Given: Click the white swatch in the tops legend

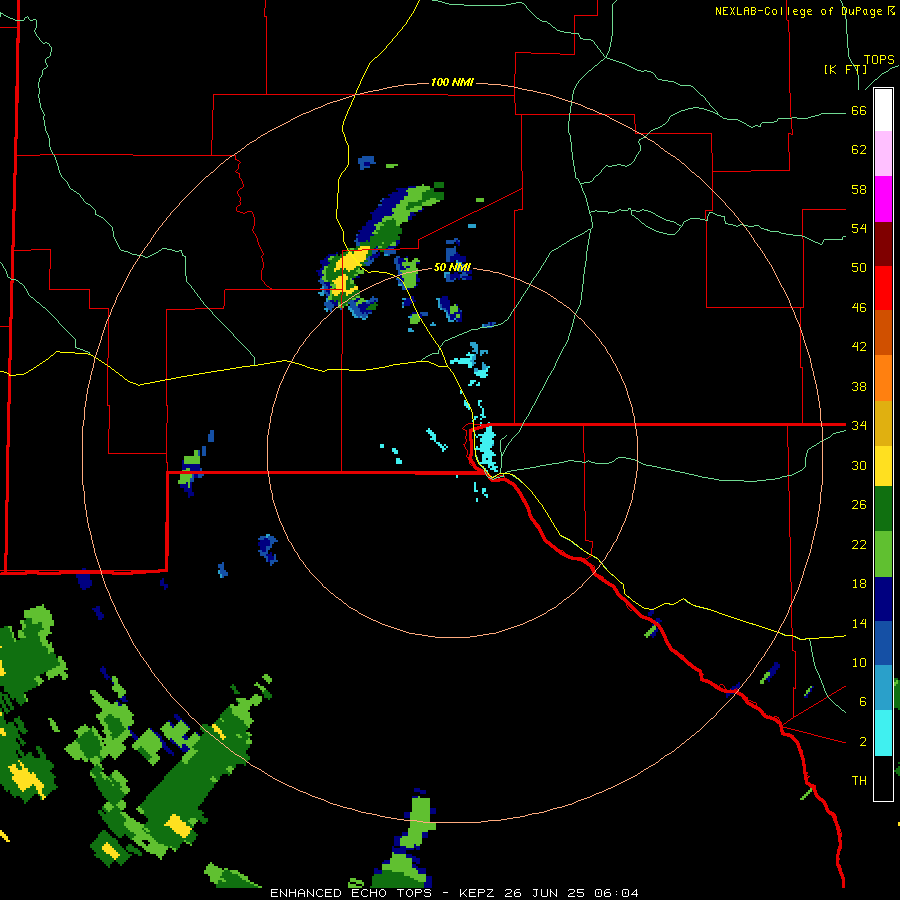Looking at the screenshot, I should [x=883, y=110].
